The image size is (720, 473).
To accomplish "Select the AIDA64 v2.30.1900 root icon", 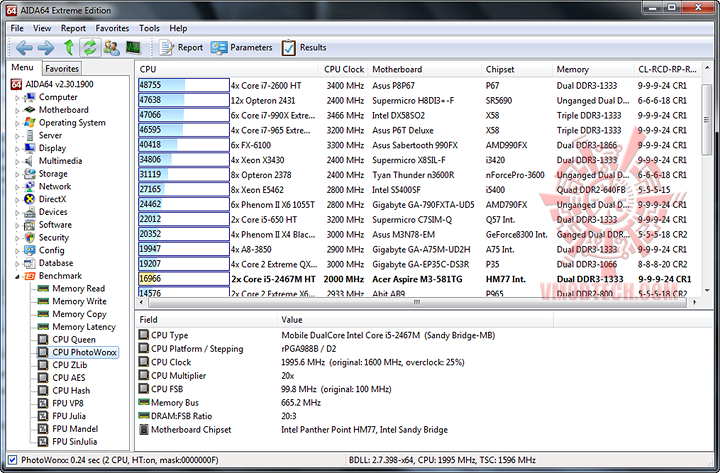I will (x=17, y=84).
